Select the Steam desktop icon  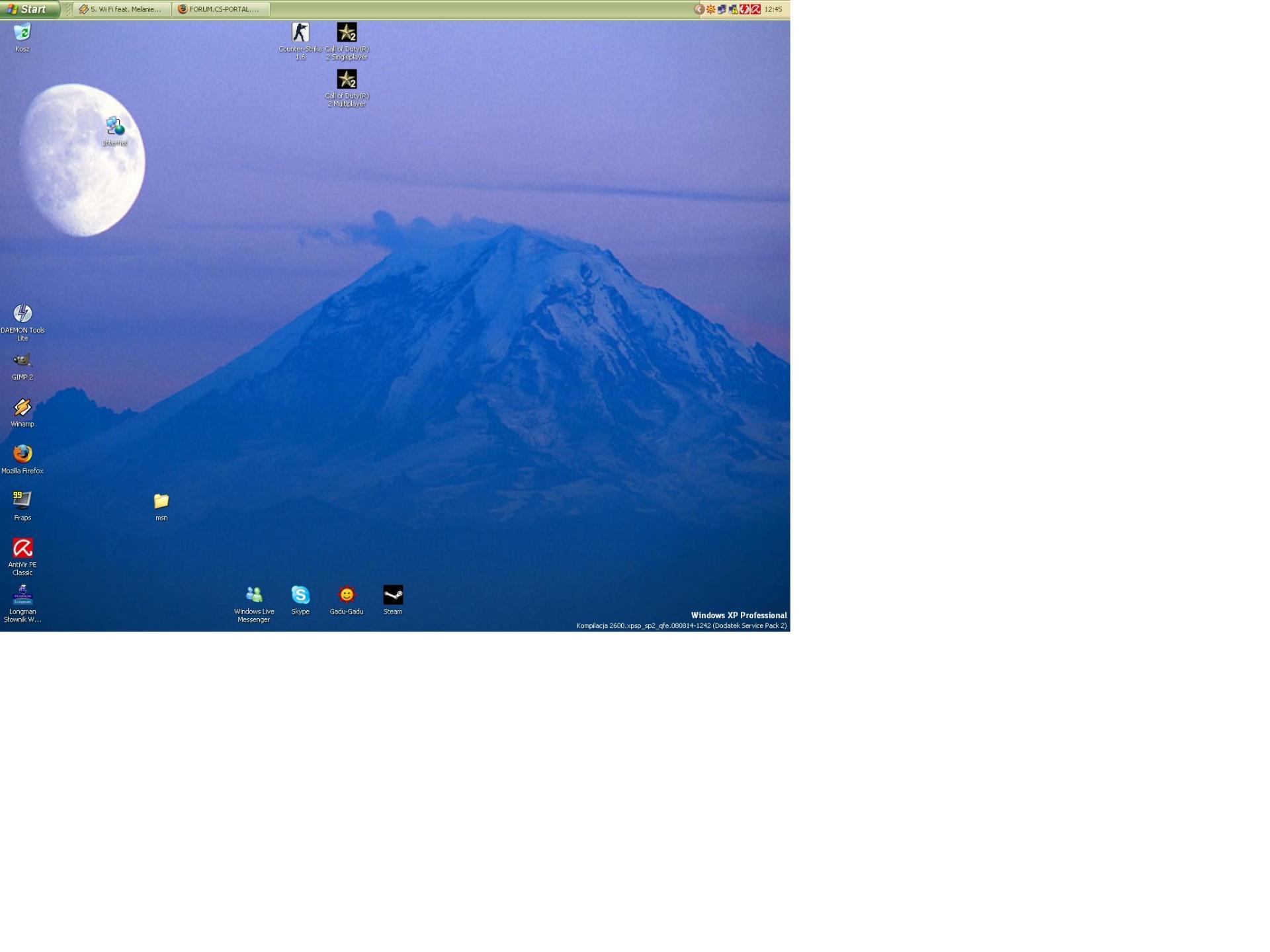point(393,600)
